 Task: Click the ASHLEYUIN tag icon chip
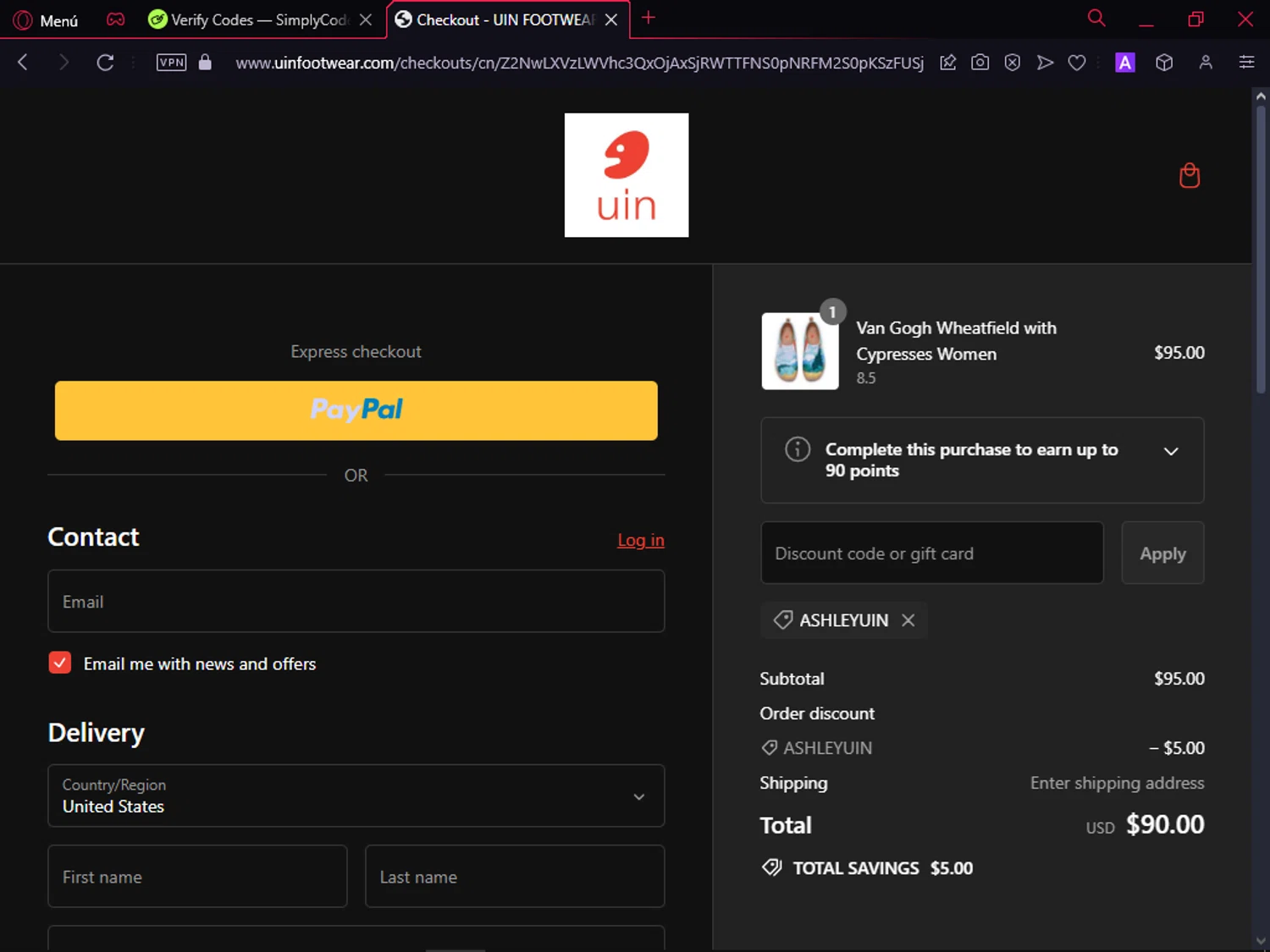783,620
